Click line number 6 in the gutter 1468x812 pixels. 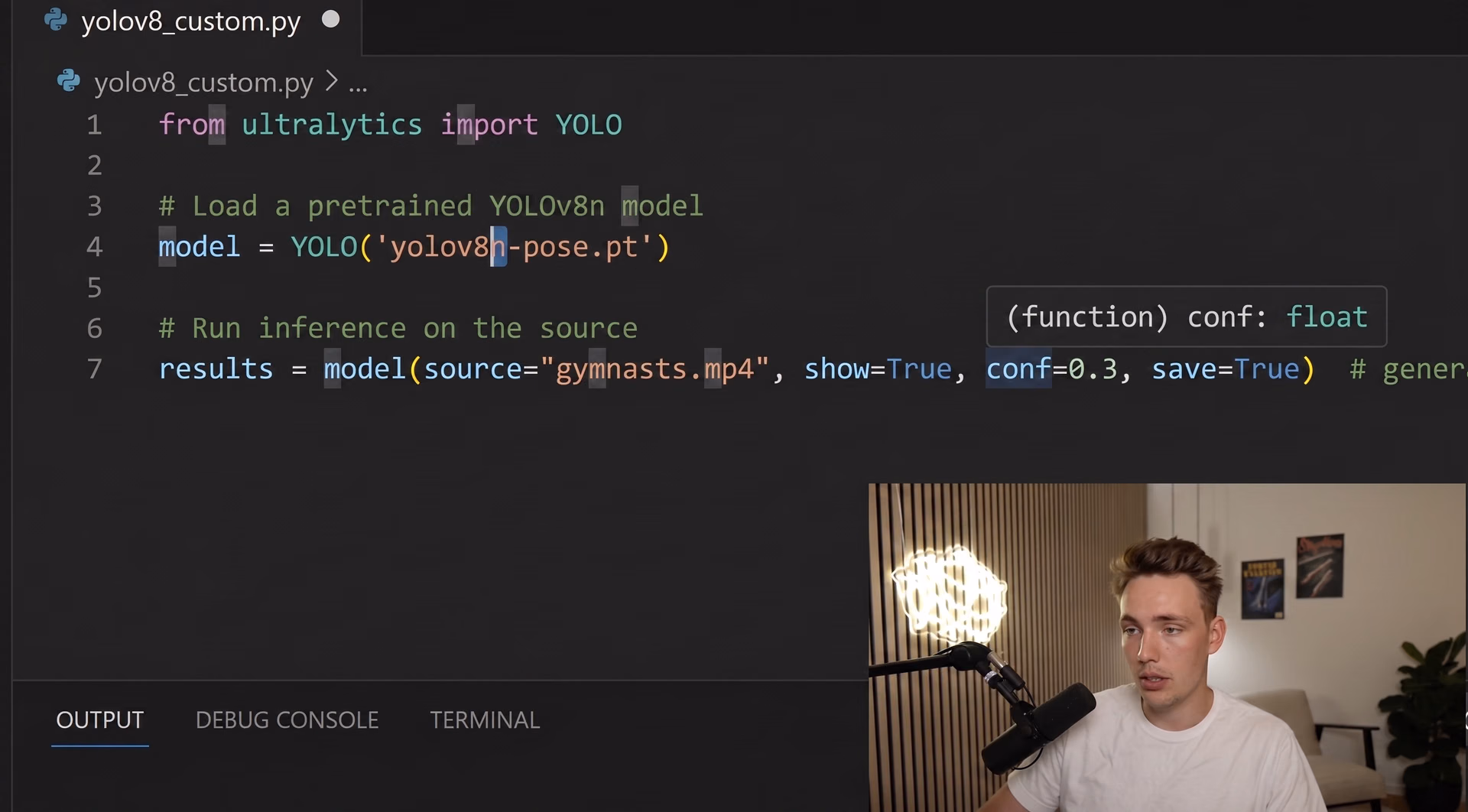[94, 328]
